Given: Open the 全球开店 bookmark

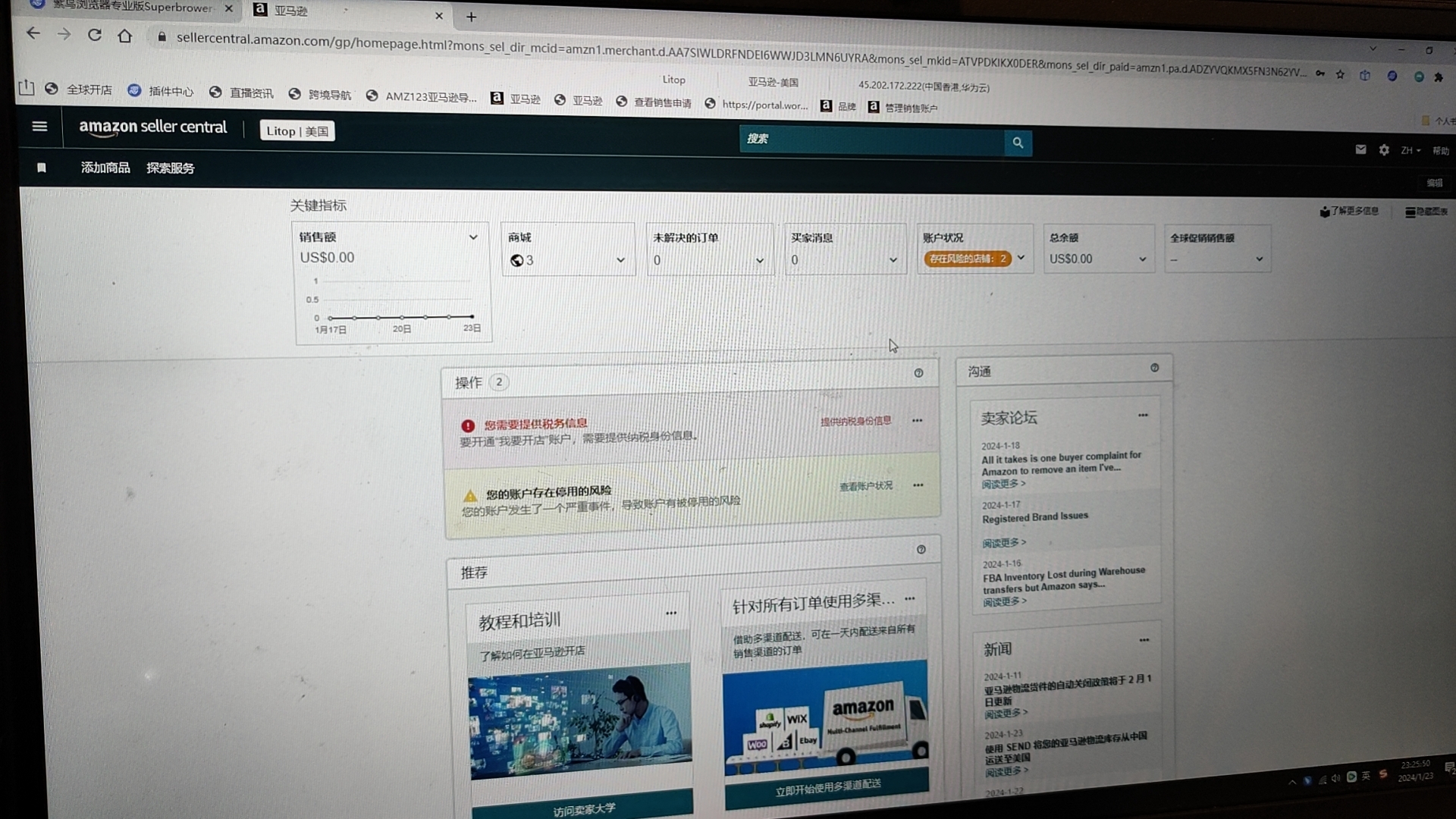Looking at the screenshot, I should coord(79,89).
